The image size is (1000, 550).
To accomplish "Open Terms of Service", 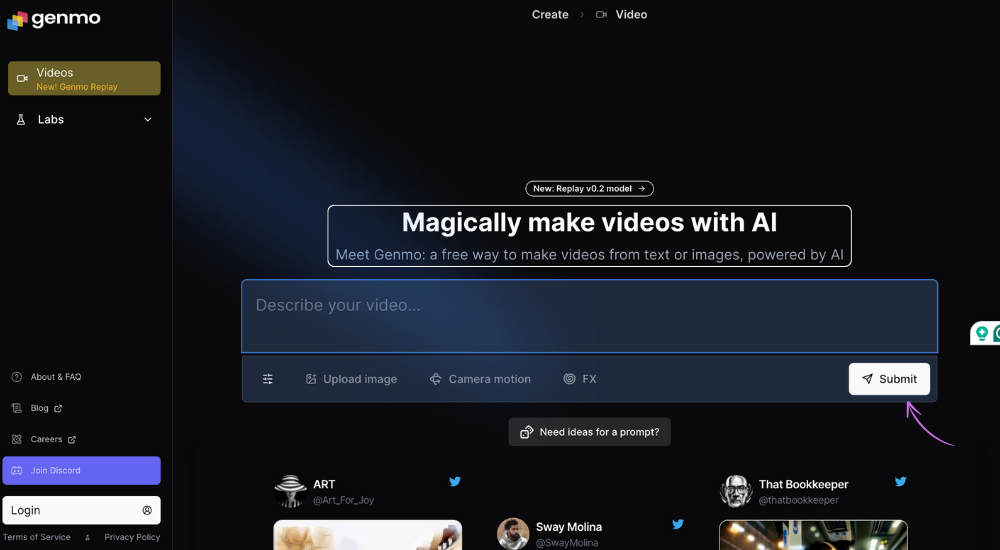I will pos(37,537).
